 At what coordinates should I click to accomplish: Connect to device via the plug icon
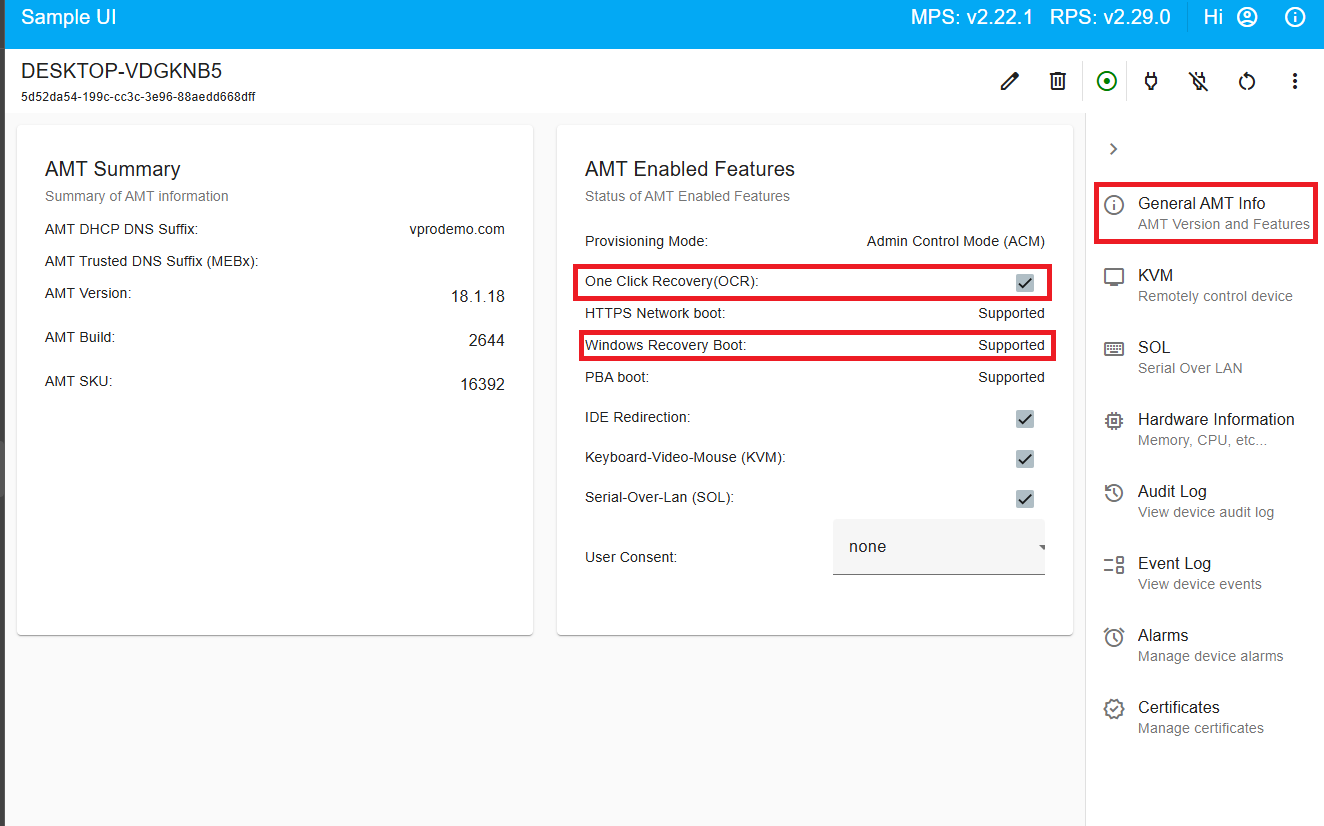1150,81
